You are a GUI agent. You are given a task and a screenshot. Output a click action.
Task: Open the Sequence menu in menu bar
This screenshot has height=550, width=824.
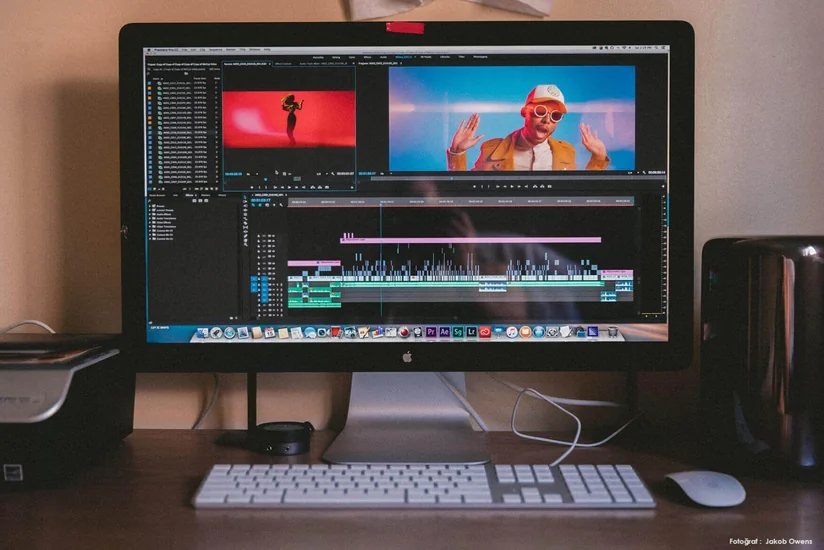[x=213, y=49]
